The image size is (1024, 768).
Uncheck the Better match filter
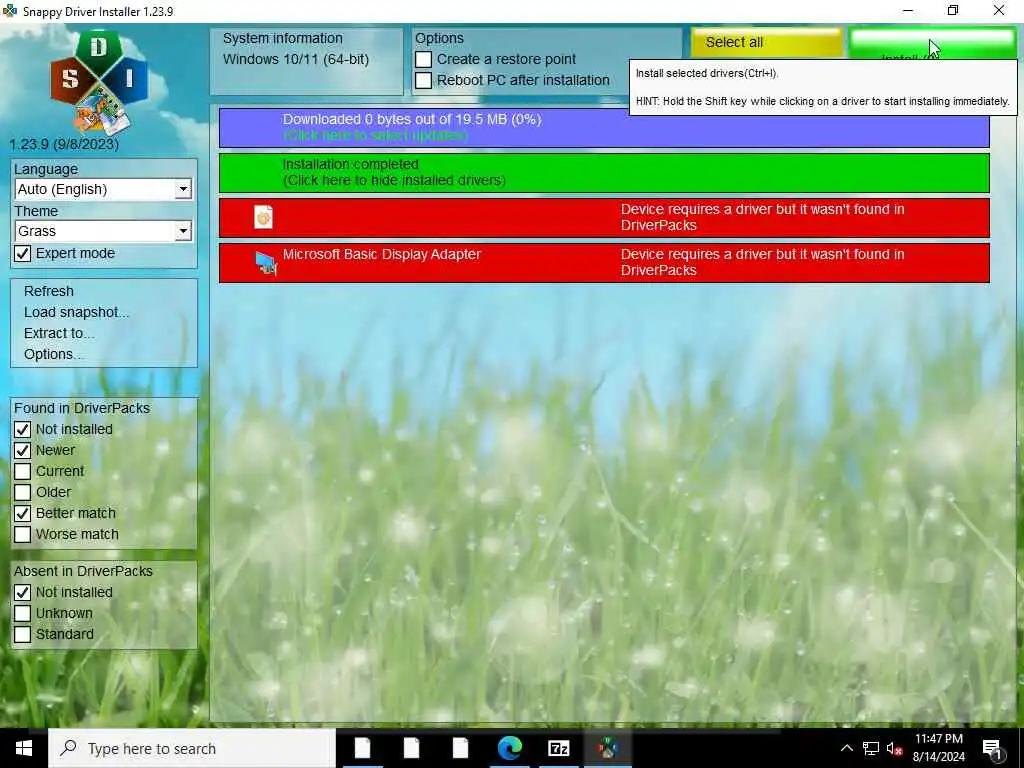(22, 513)
